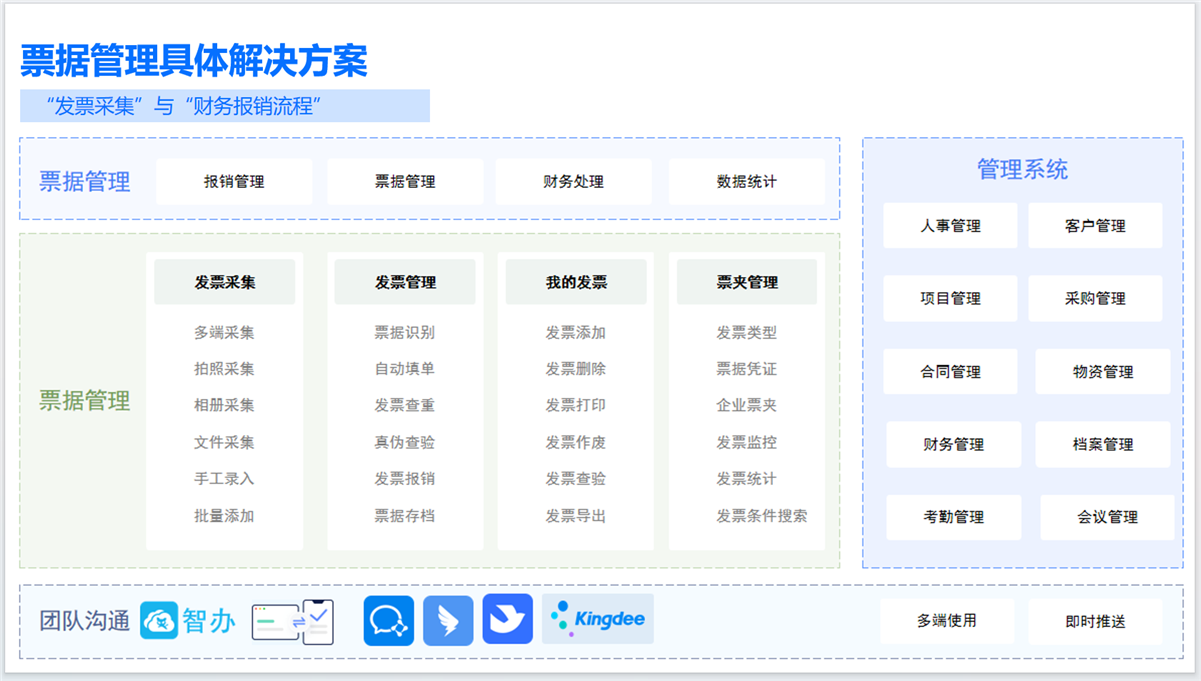
Task: Choose 真伪查验 under 发票管理
Action: click(x=405, y=442)
